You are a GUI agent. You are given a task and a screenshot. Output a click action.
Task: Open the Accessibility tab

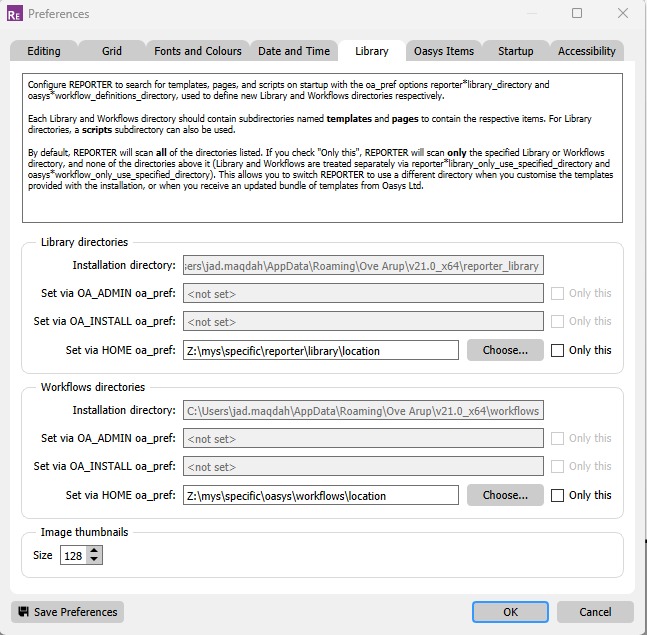pos(586,51)
